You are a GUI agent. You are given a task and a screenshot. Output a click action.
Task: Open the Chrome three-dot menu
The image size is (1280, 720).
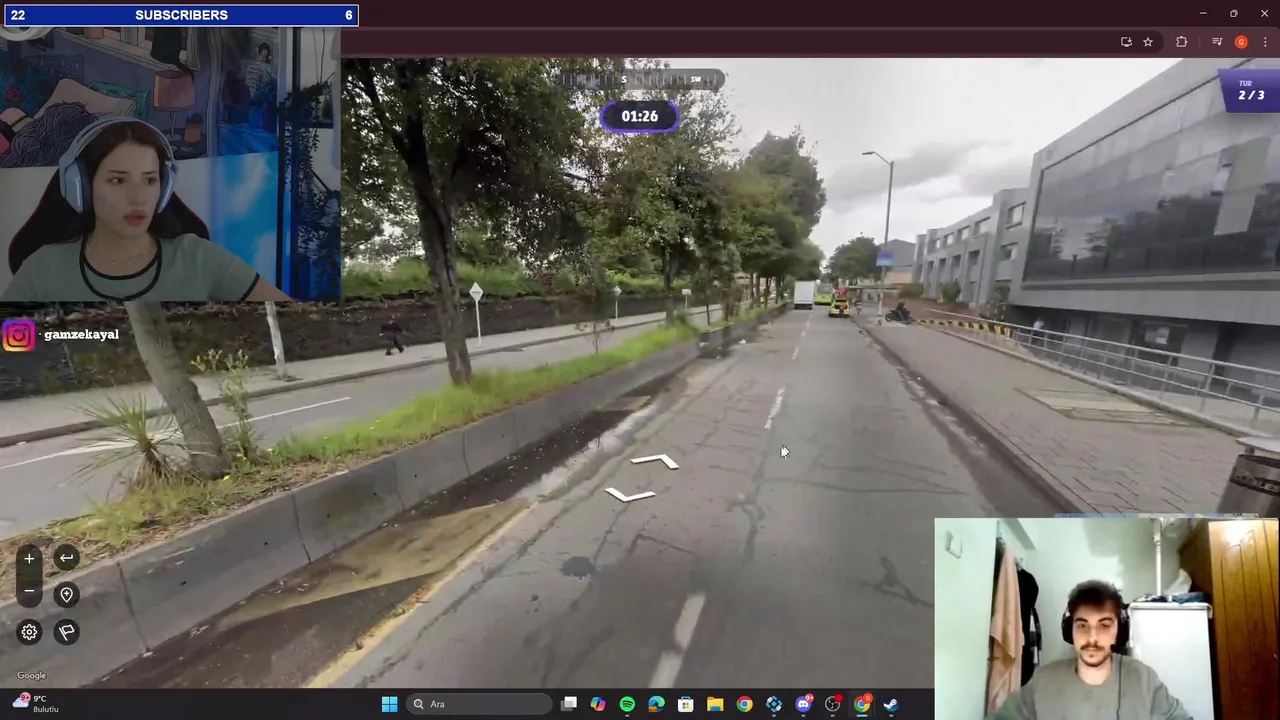coord(1265,42)
